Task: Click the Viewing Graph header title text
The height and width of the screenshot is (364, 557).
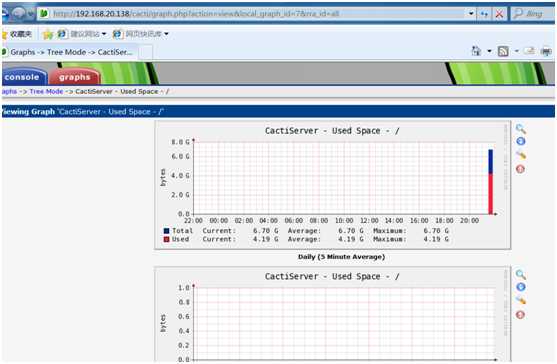Action: point(82,112)
